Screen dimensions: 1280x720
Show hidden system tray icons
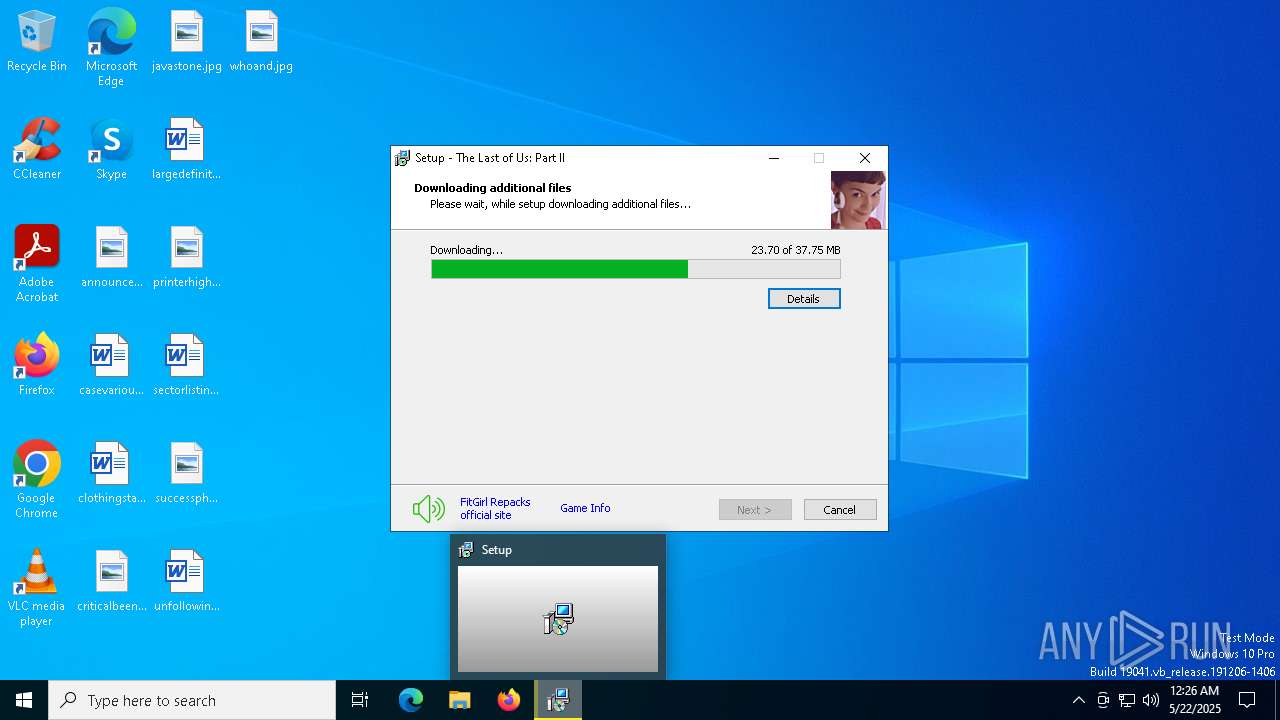(1078, 700)
